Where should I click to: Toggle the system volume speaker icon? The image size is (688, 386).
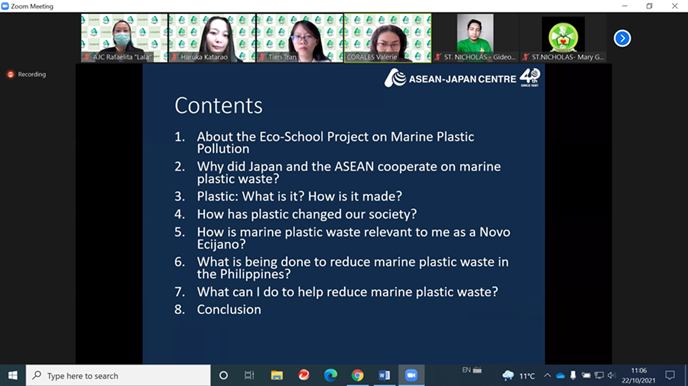612,375
